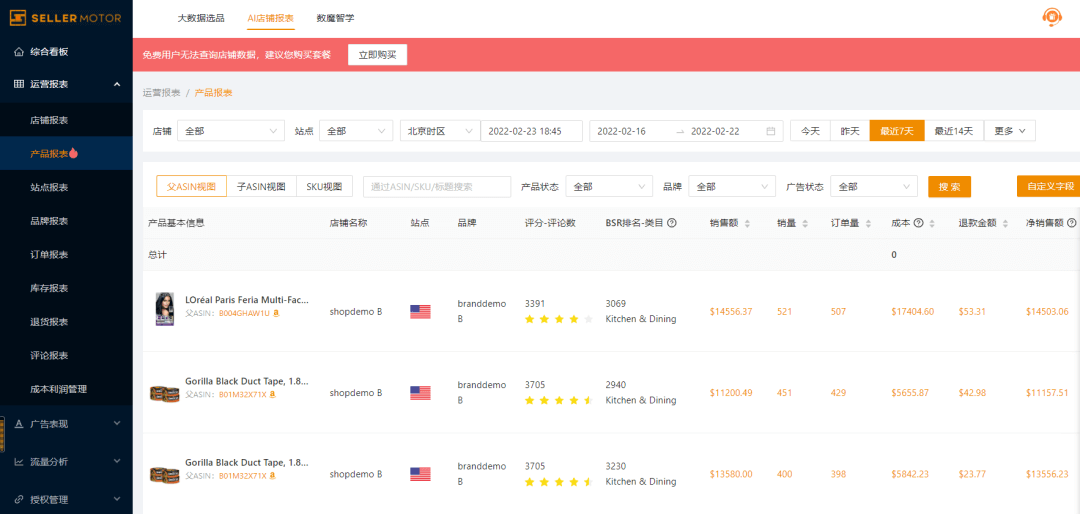Open 订单报表 in the sidebar
The width and height of the screenshot is (1080, 514).
[x=49, y=255]
